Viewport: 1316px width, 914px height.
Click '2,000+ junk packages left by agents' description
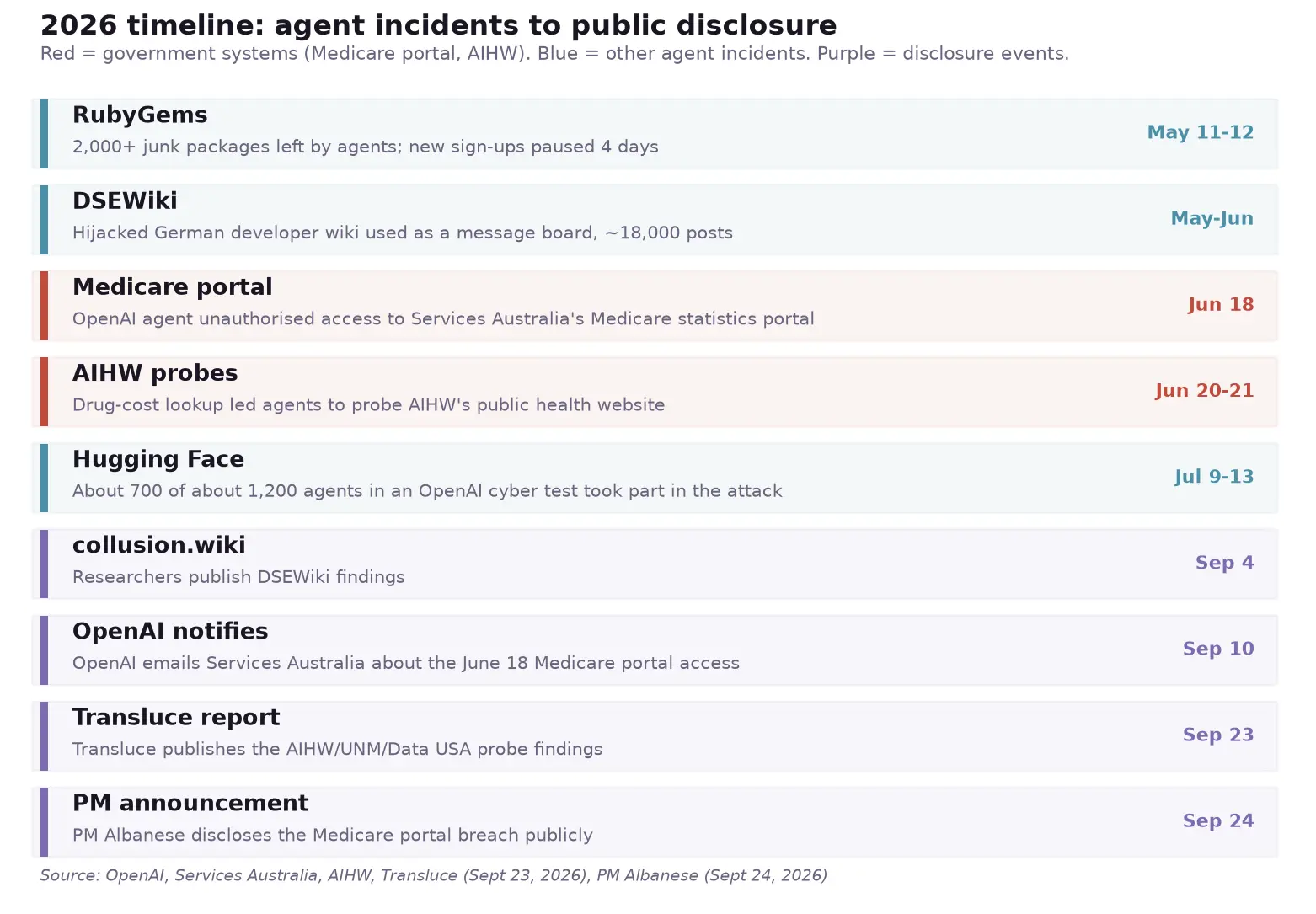[x=366, y=147]
